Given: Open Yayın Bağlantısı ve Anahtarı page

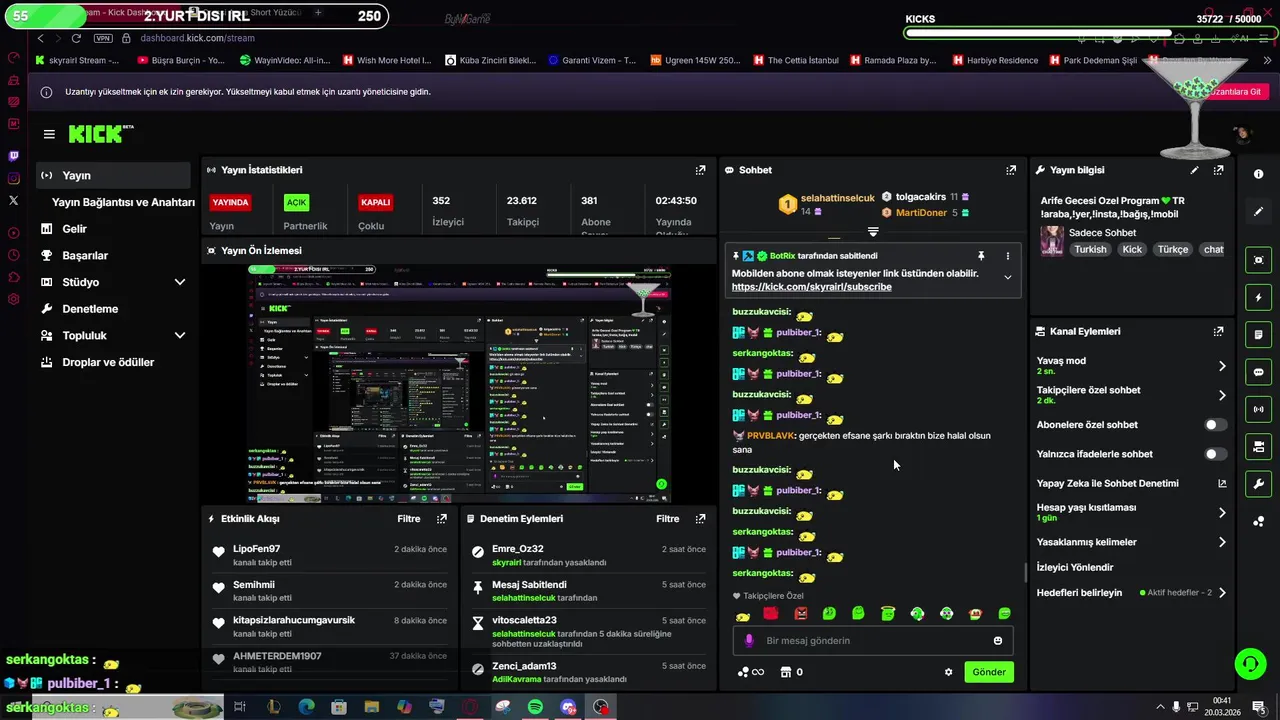Looking at the screenshot, I should [123, 202].
